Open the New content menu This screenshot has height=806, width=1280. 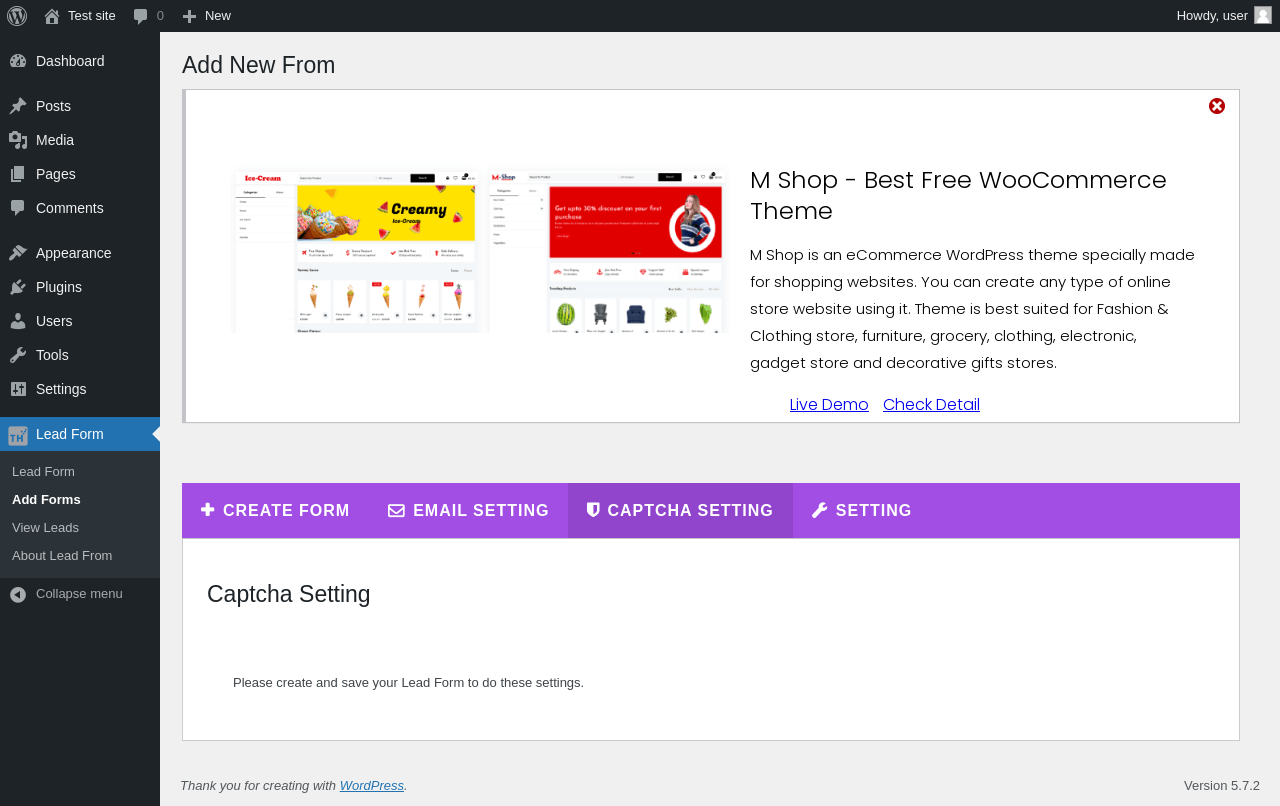tap(207, 16)
